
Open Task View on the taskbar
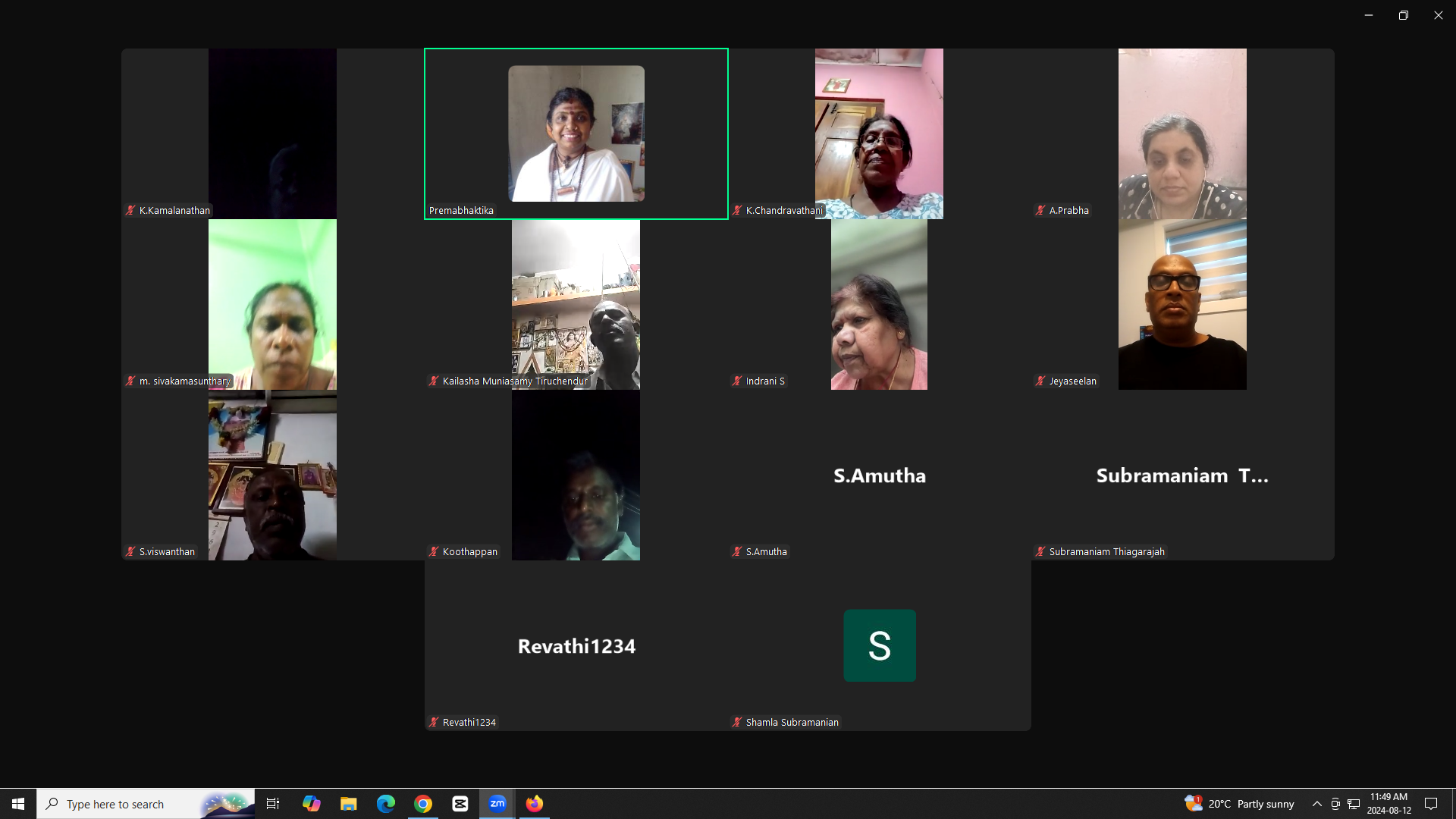click(273, 804)
